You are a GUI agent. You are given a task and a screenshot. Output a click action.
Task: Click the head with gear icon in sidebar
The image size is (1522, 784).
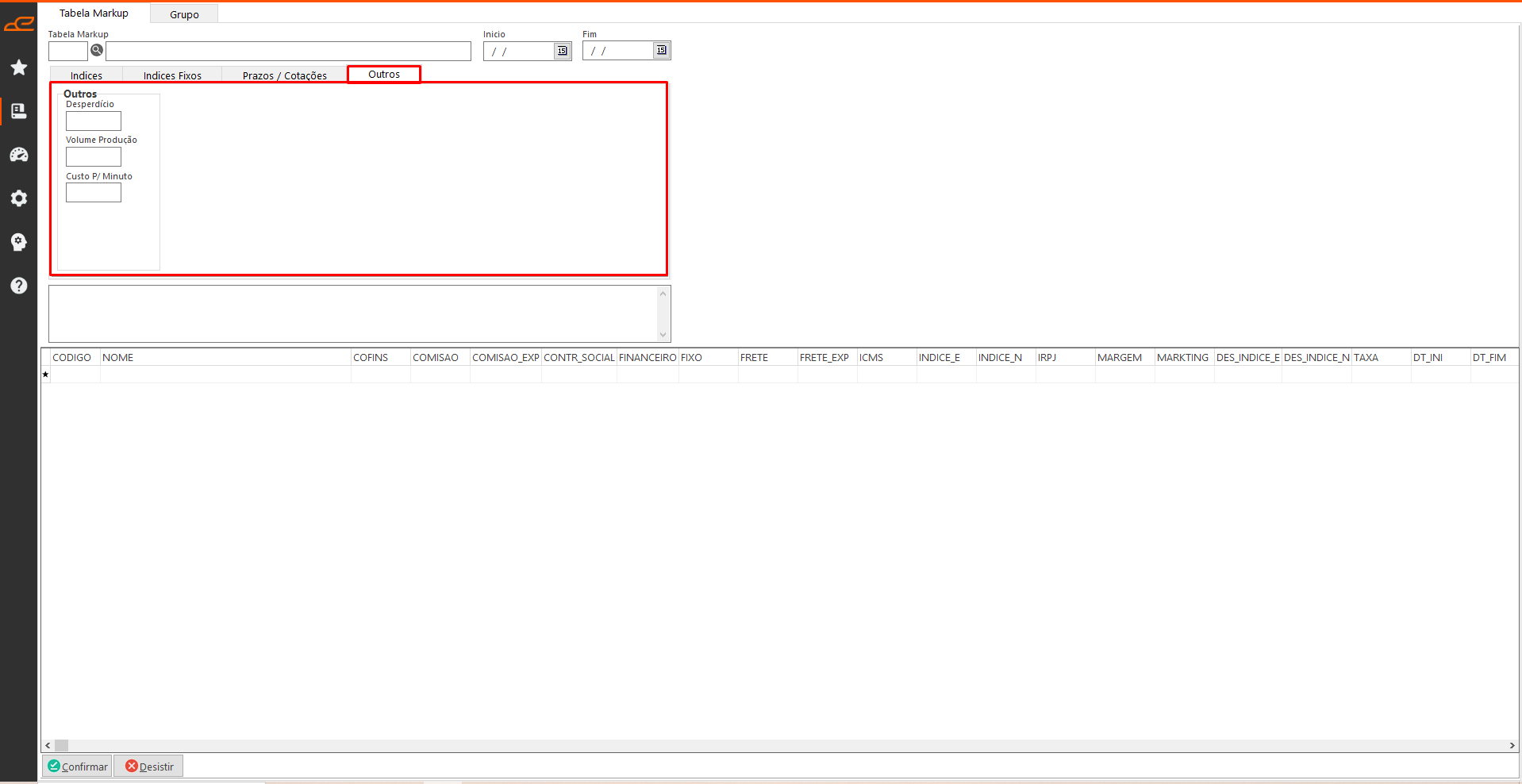[19, 242]
